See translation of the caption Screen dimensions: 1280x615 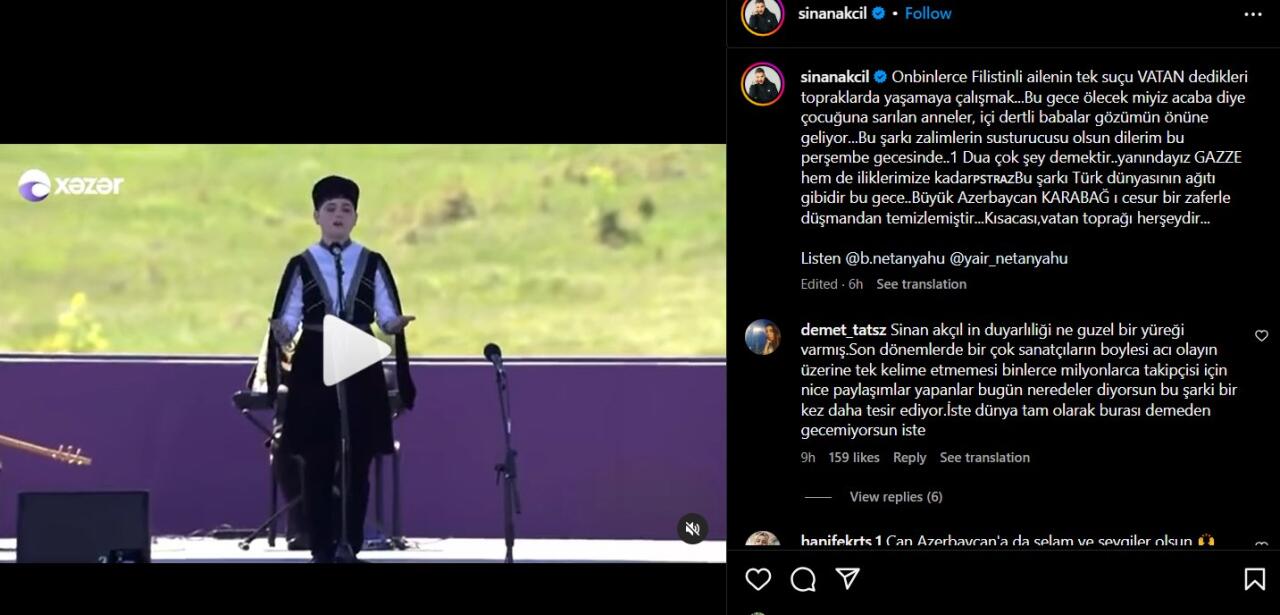click(921, 284)
